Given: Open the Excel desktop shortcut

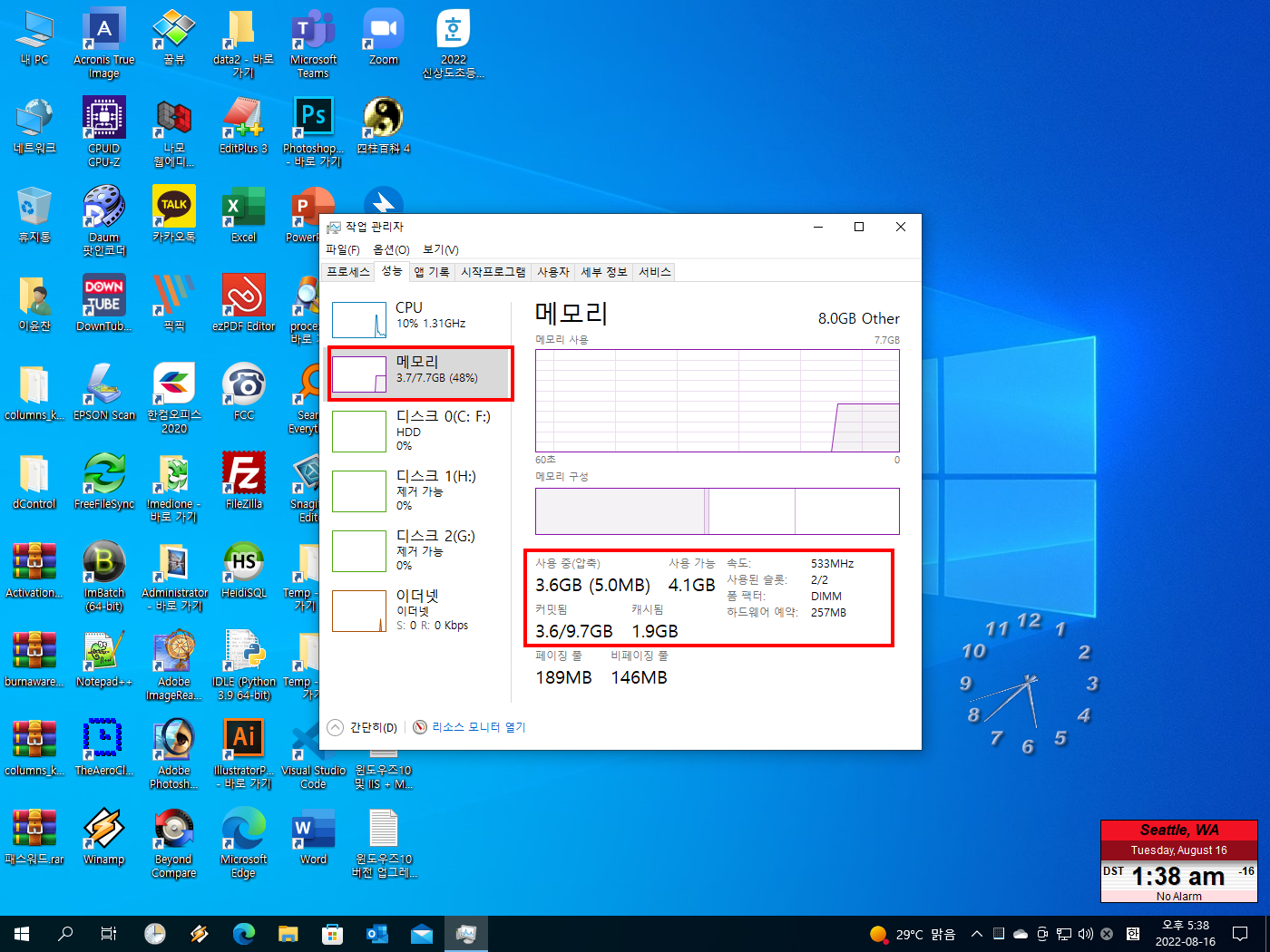Looking at the screenshot, I should tap(243, 216).
